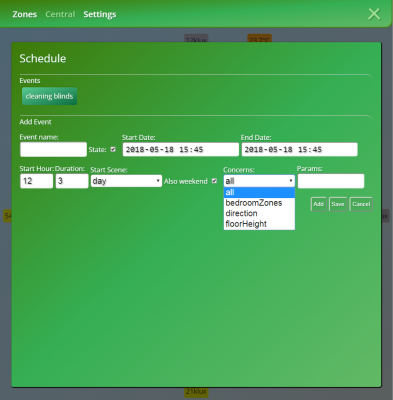The width and height of the screenshot is (393, 400).
Task: Click the Add button
Action: [318, 204]
